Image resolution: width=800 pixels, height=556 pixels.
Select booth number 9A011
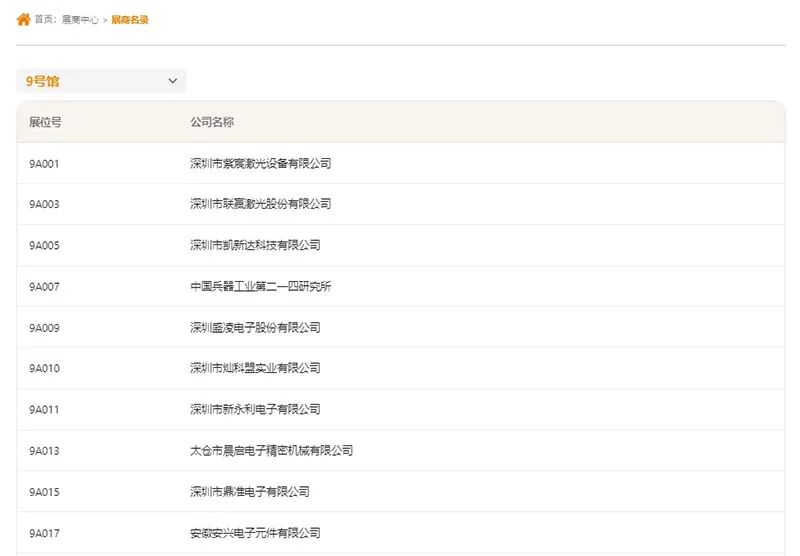(44, 410)
